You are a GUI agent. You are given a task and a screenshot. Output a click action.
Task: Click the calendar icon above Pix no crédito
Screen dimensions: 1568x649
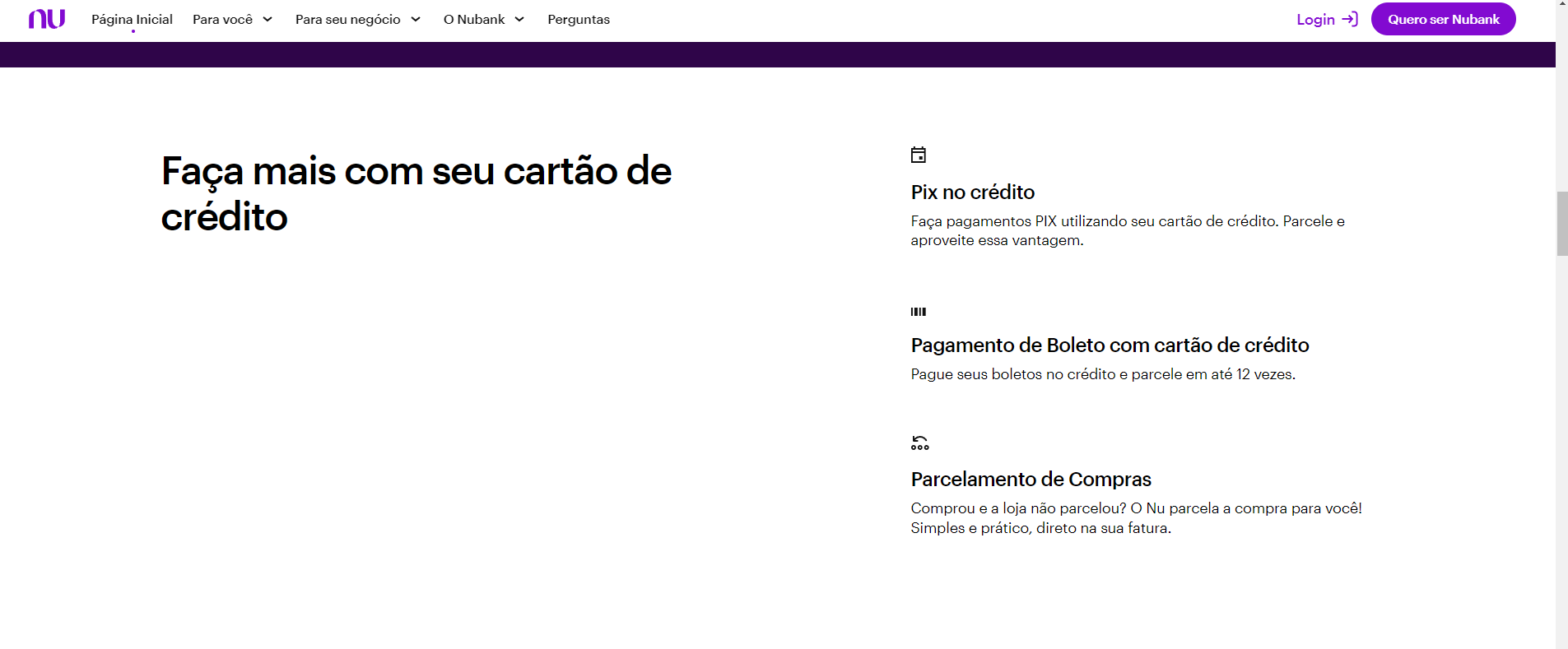[x=919, y=155]
